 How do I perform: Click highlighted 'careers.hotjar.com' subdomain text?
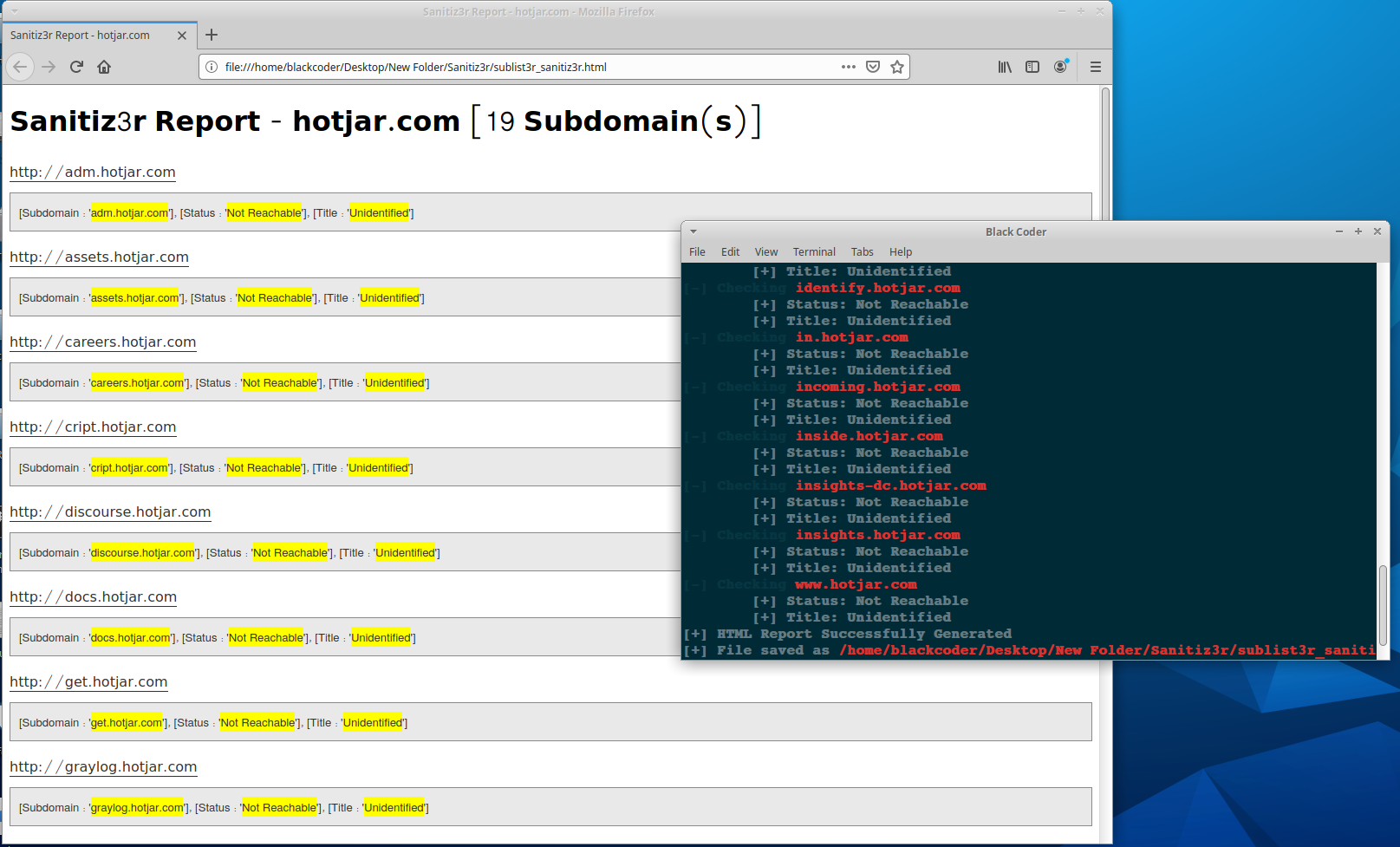tap(137, 382)
